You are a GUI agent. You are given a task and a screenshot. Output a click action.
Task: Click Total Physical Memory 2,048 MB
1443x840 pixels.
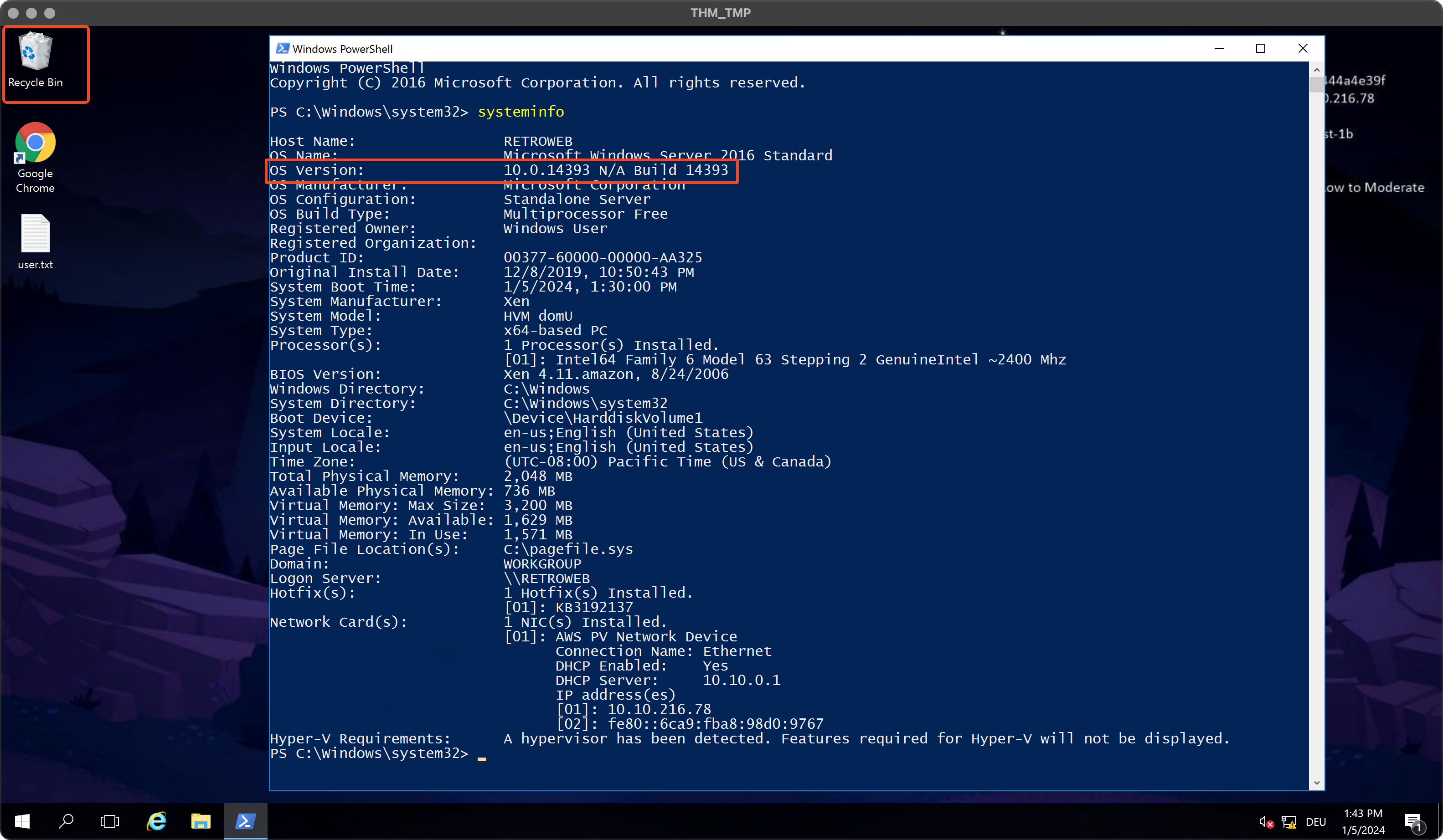click(538, 476)
